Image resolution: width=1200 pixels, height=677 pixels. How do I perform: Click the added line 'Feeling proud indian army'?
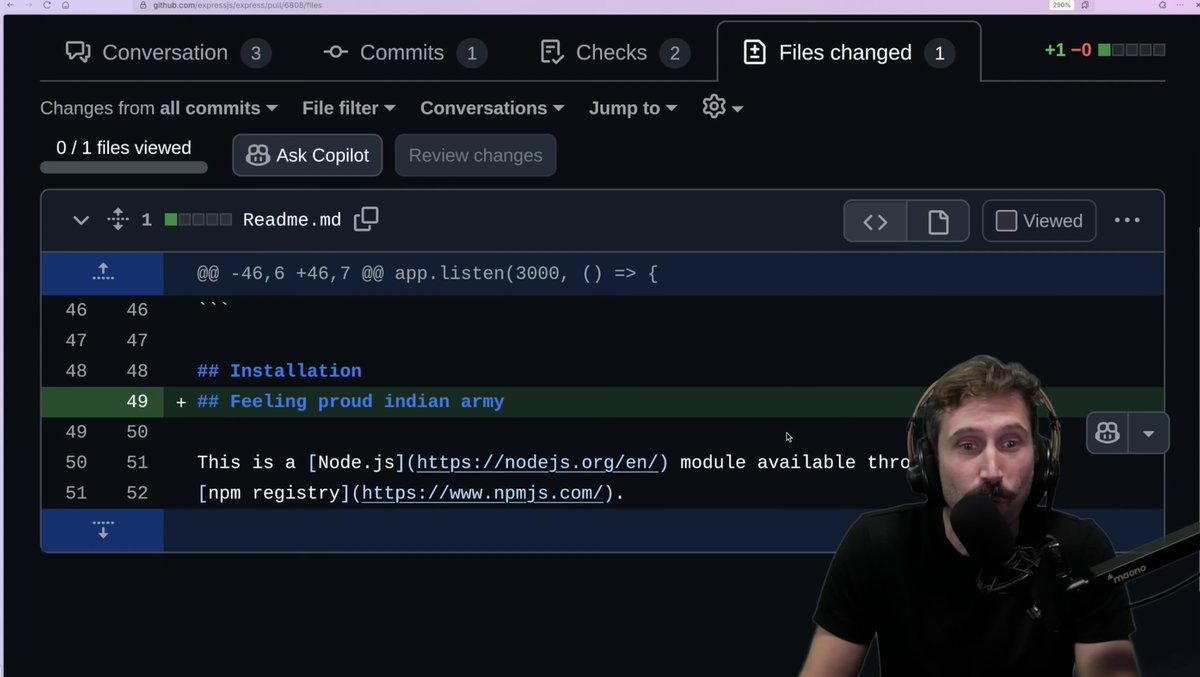(367, 402)
